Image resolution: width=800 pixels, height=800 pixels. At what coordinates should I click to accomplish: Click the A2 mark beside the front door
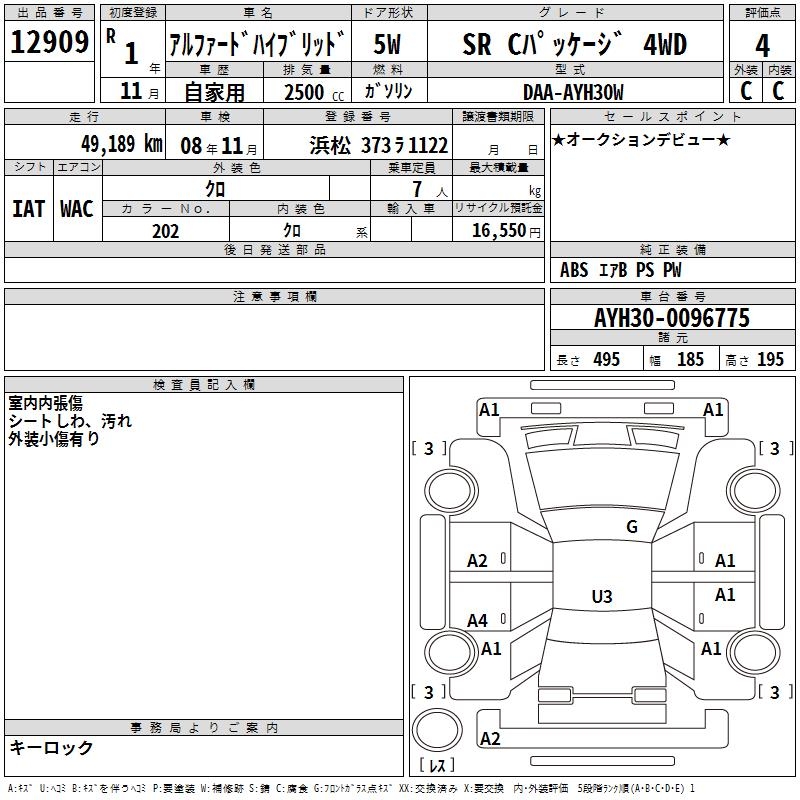coord(478,561)
